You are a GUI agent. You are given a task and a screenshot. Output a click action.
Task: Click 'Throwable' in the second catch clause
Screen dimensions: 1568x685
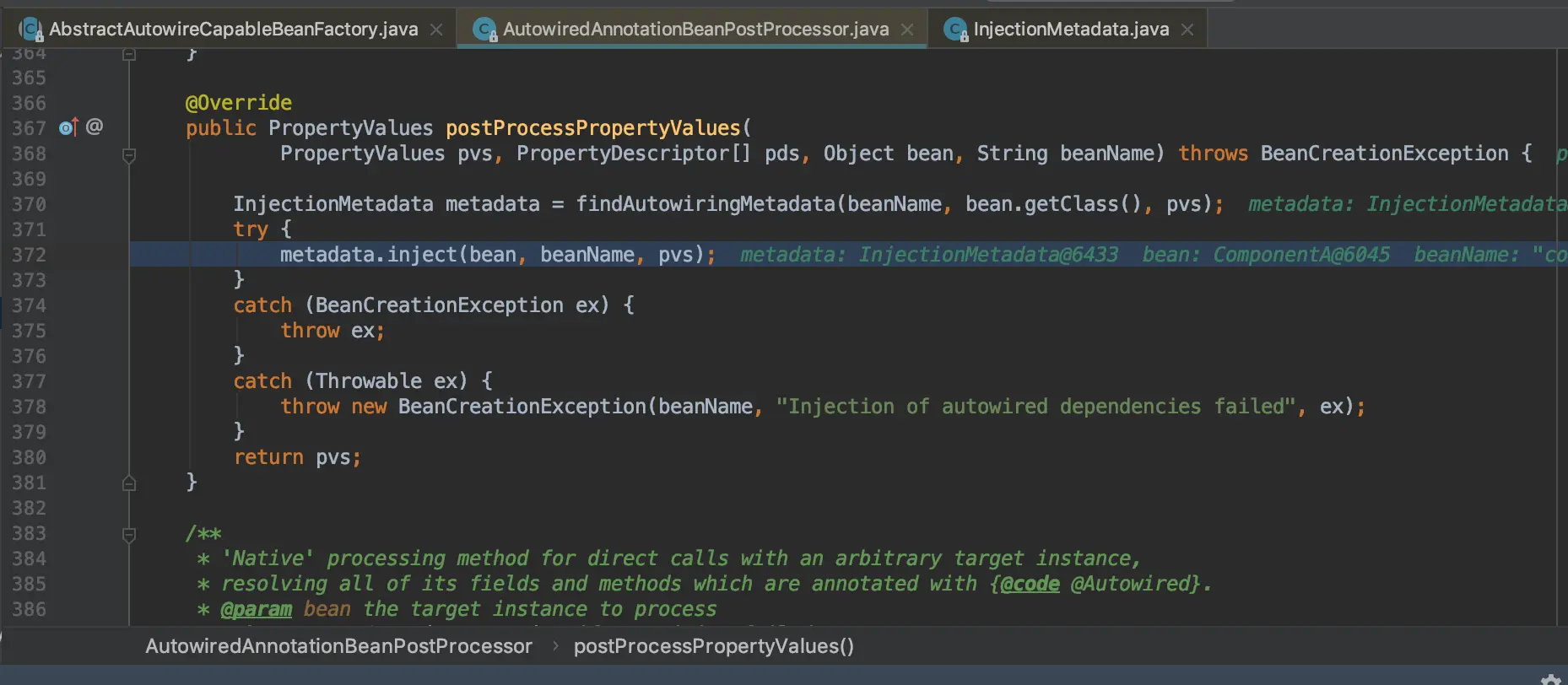point(369,381)
